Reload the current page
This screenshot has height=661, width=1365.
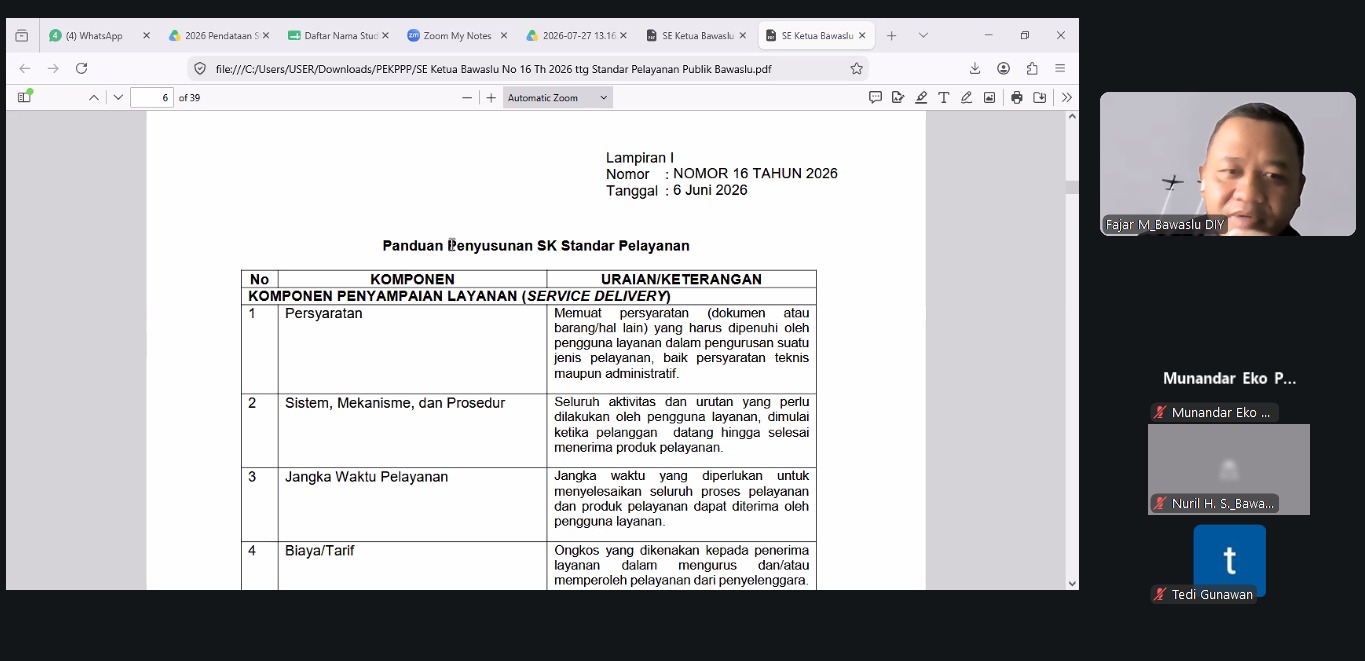coord(82,68)
